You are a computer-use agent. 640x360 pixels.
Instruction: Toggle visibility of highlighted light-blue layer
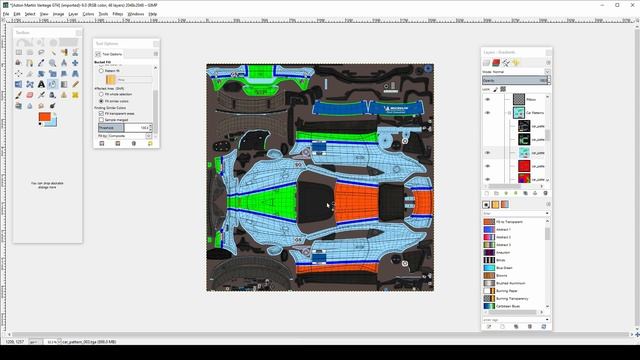tap(487, 153)
